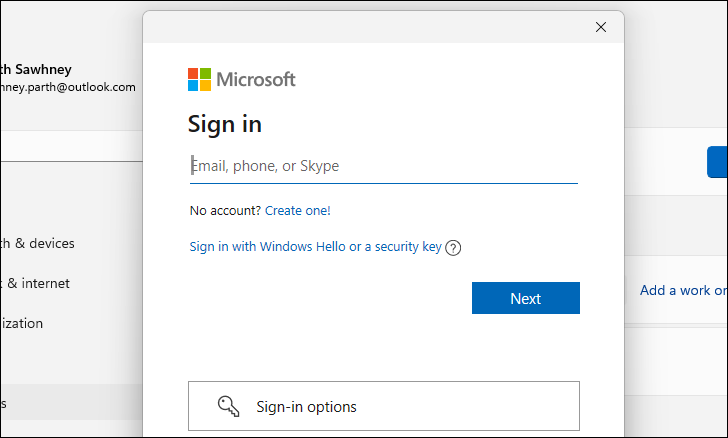Click the Microsoft wordmark text
728x438 pixels.
[256, 79]
